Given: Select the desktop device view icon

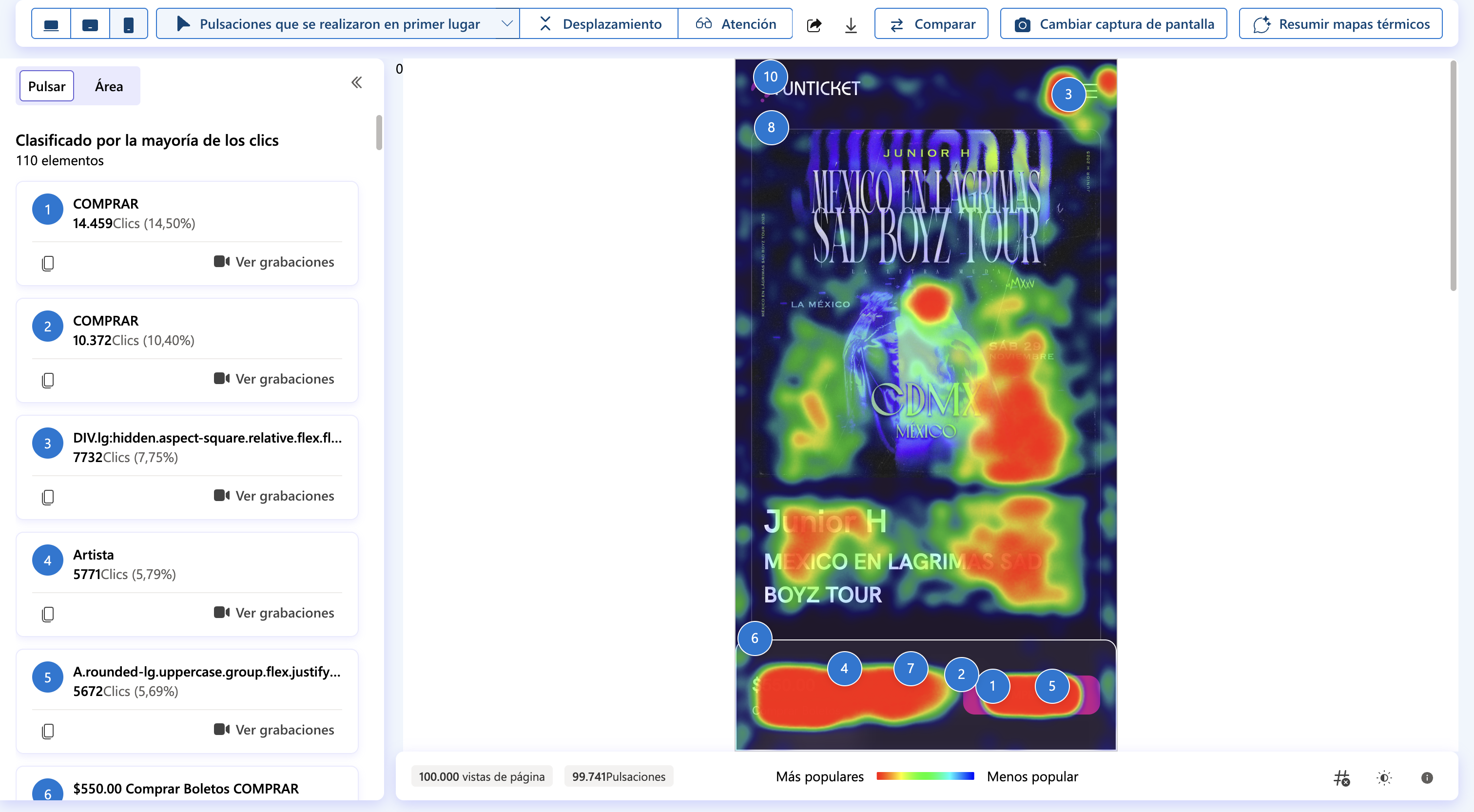Looking at the screenshot, I should (50, 23).
